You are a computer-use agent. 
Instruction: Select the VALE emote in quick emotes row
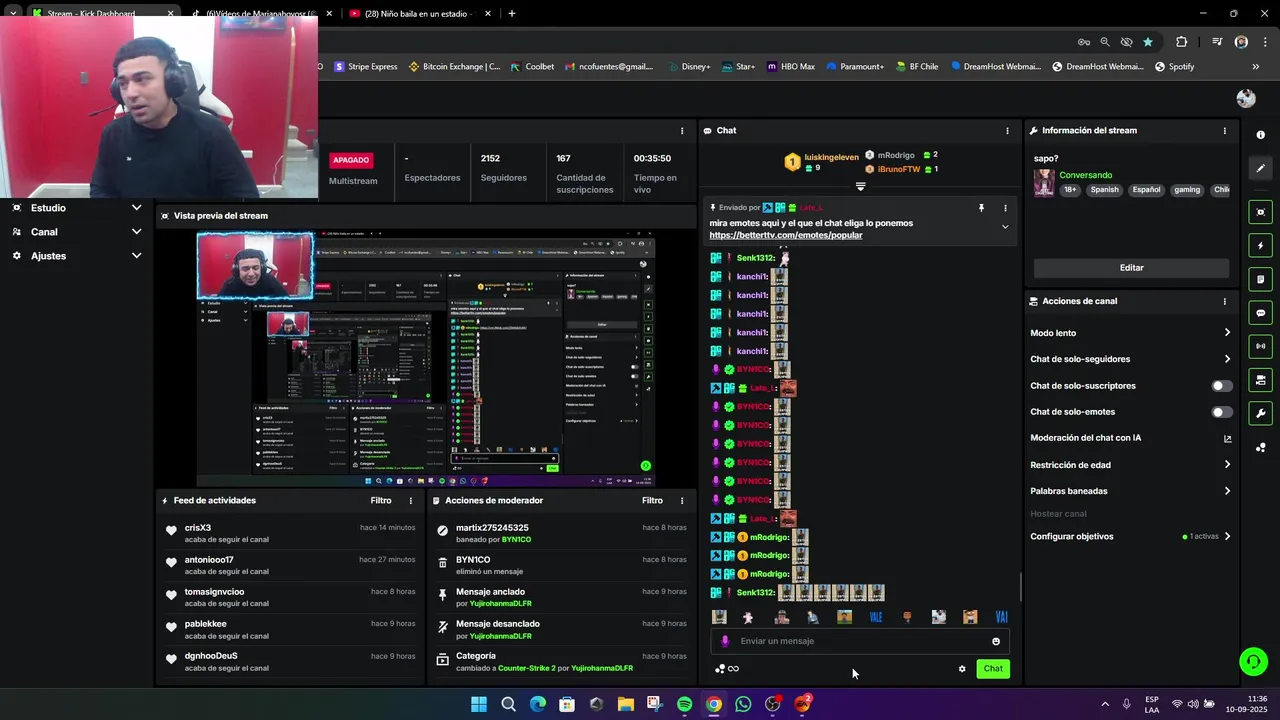[876, 617]
